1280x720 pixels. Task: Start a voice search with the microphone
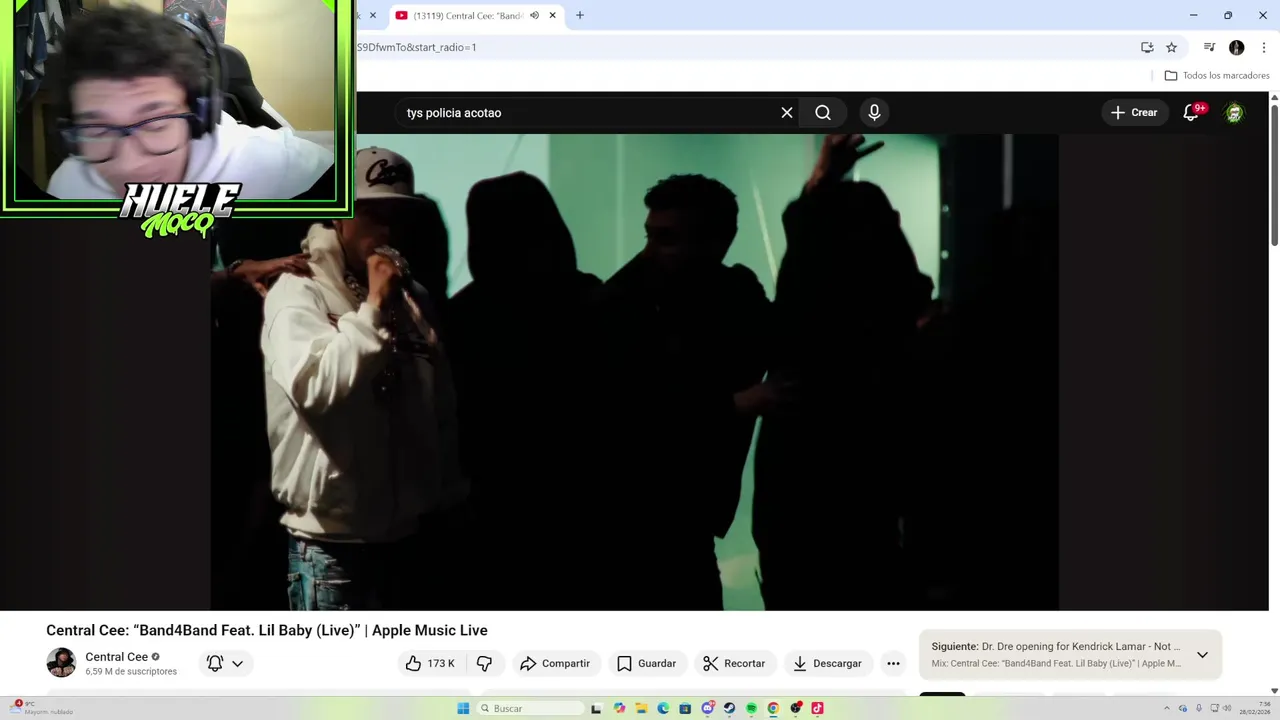[x=874, y=113]
